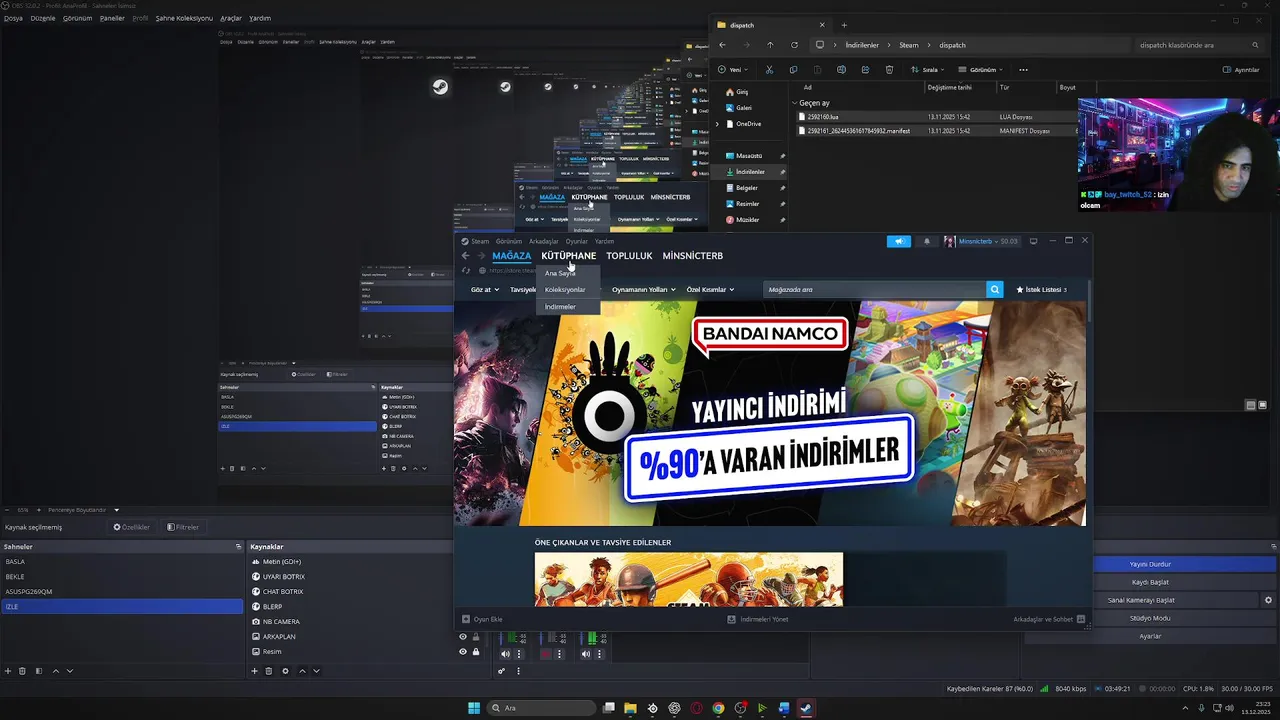Refresh the dispatch folder in File Explorer
The width and height of the screenshot is (1280, 720).
[794, 45]
